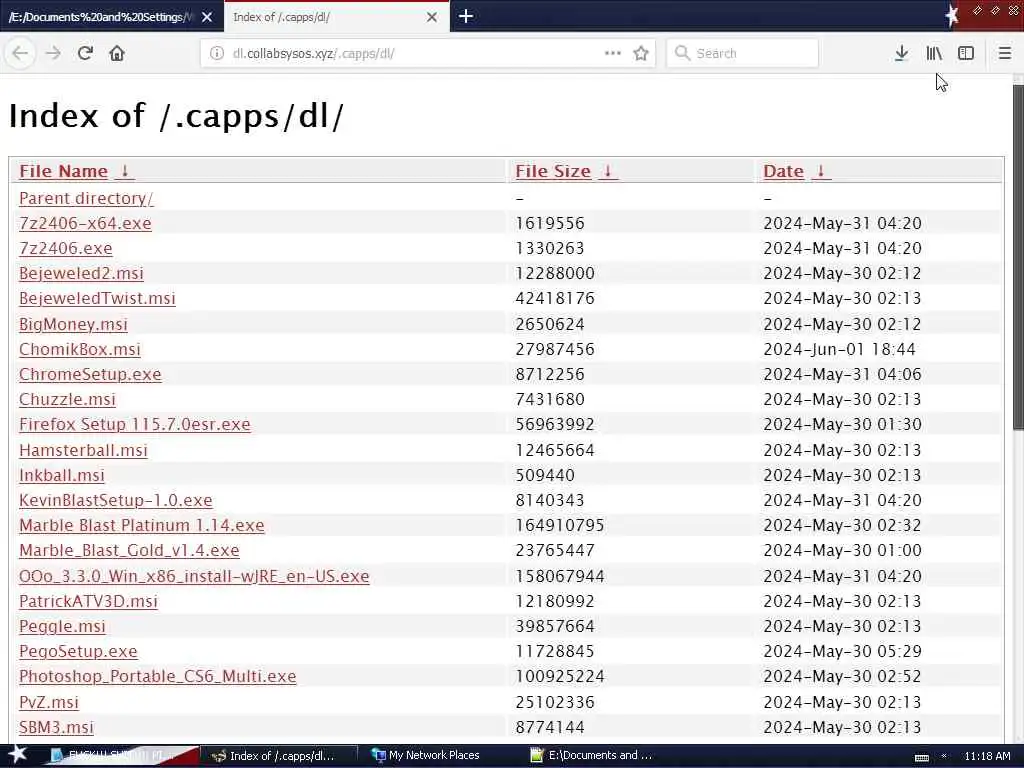The height and width of the screenshot is (768, 1024).
Task: Open the page actions three-dots menu
Action: tap(613, 53)
